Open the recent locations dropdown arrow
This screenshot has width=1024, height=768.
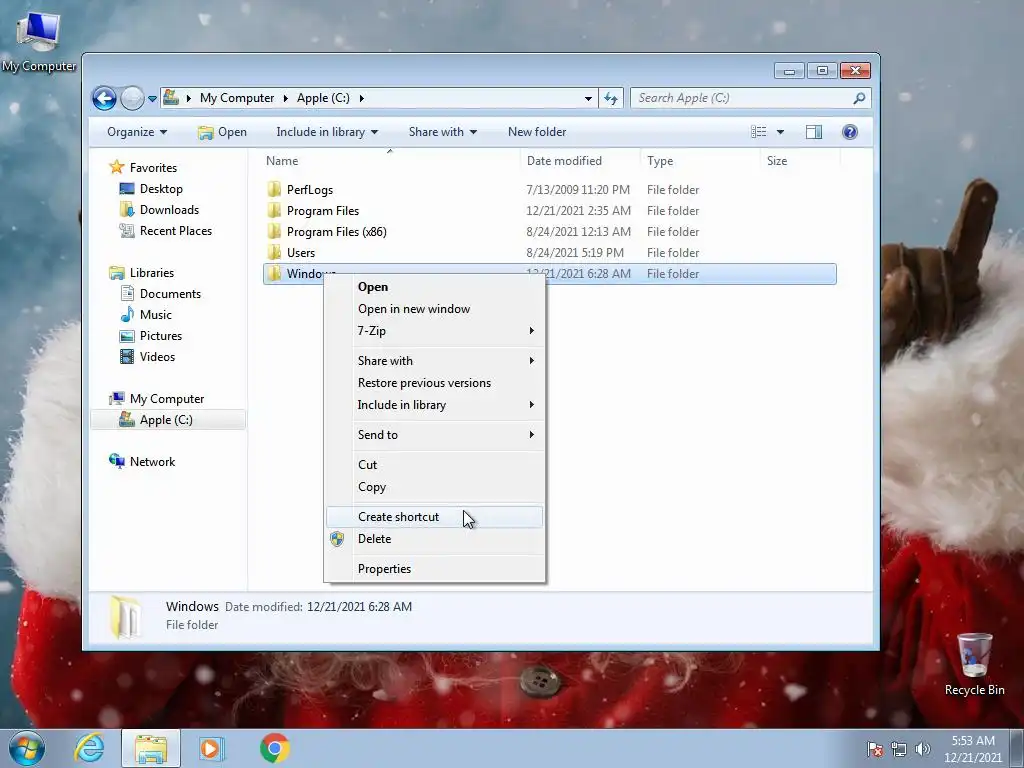[x=152, y=99]
